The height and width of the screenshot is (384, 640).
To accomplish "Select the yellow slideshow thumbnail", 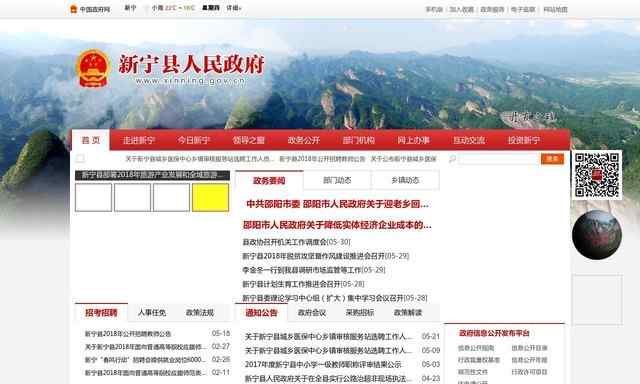I will tap(211, 198).
